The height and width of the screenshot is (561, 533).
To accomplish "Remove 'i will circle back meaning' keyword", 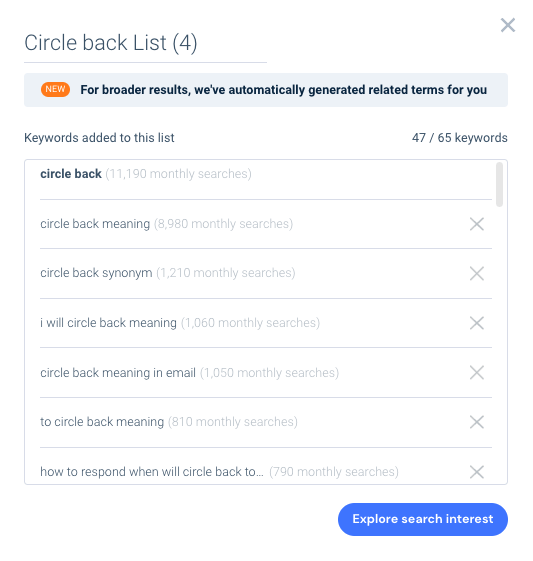I will 476,323.
